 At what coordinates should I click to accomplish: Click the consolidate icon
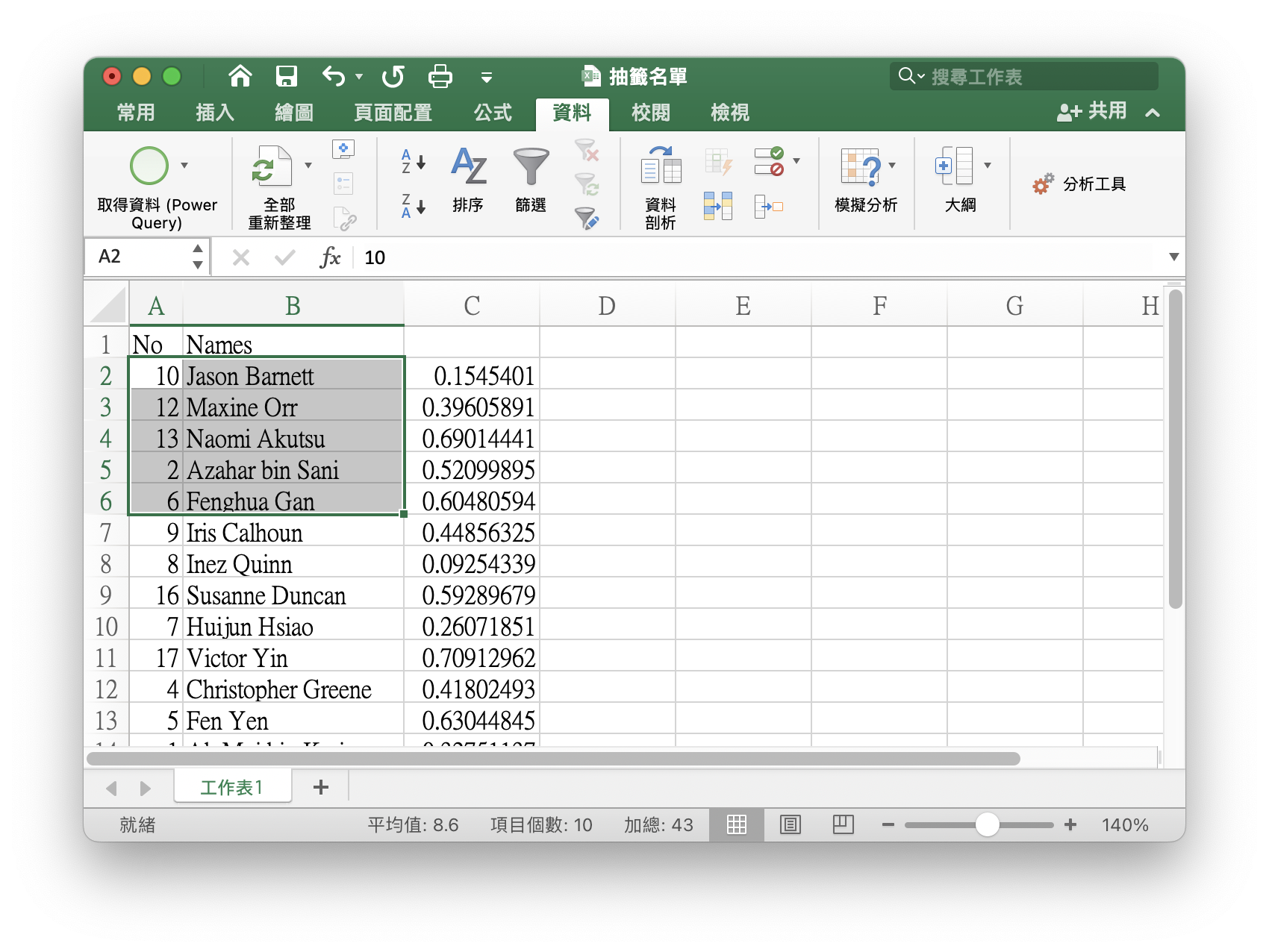(x=769, y=206)
